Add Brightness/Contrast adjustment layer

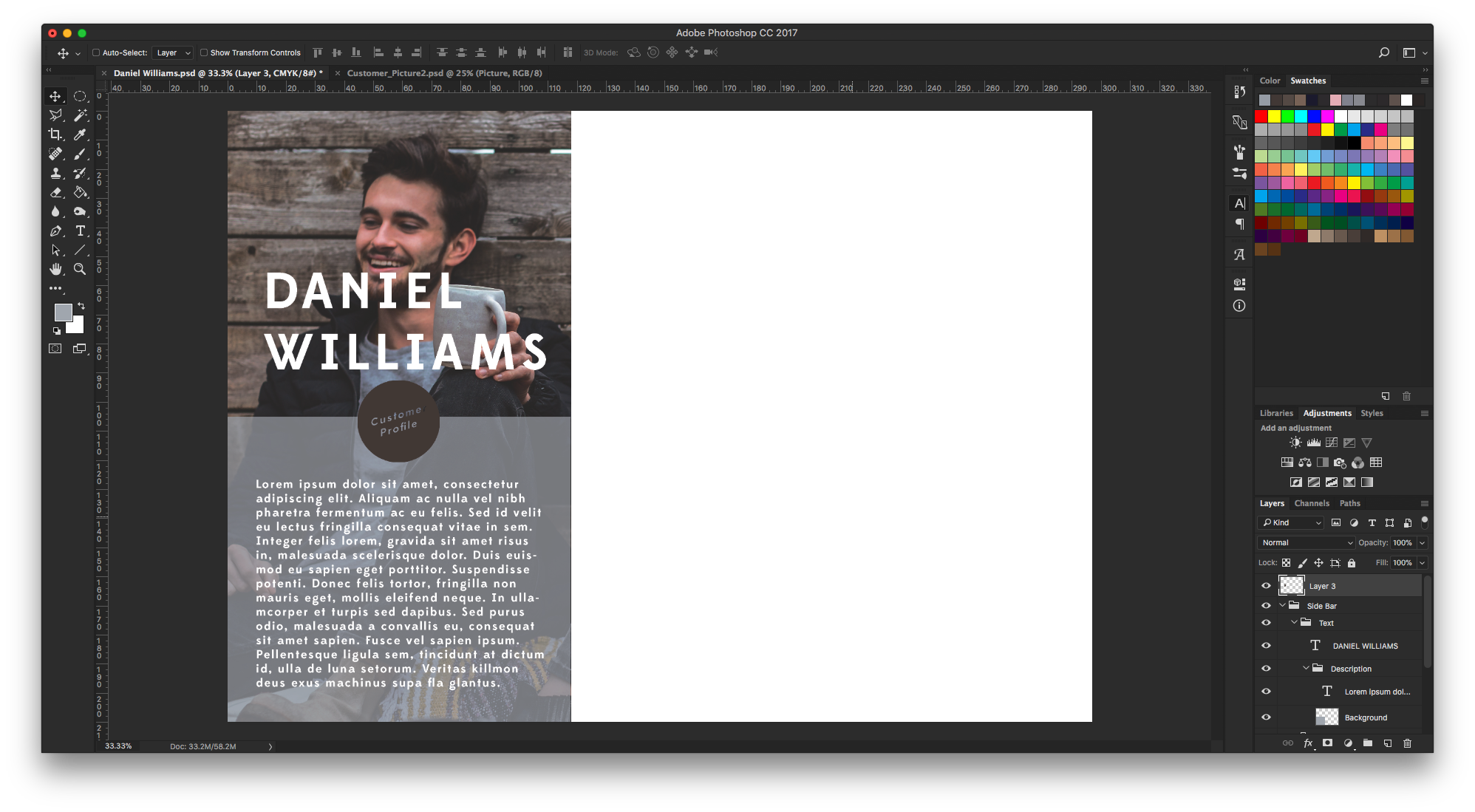click(1295, 443)
